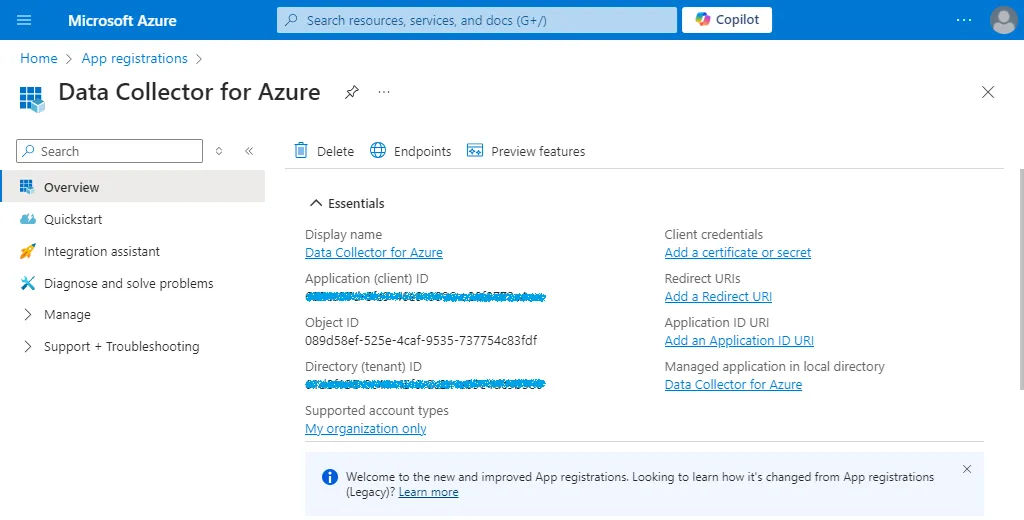
Task: Open the more options ellipsis beside title
Action: [383, 92]
